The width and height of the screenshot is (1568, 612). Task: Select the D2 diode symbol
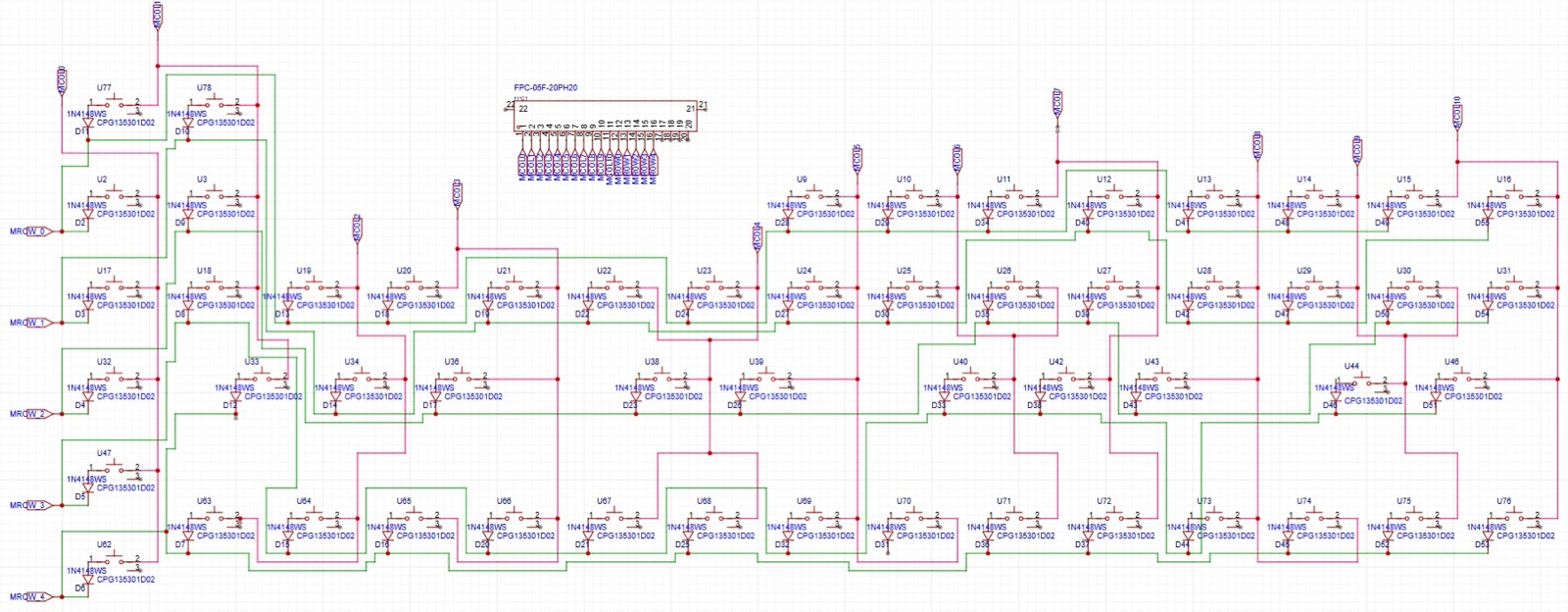(x=88, y=214)
